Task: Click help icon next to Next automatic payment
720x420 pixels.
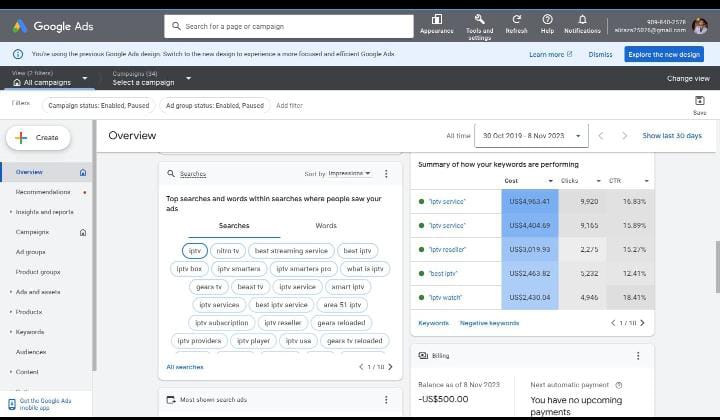Action: tap(619, 385)
